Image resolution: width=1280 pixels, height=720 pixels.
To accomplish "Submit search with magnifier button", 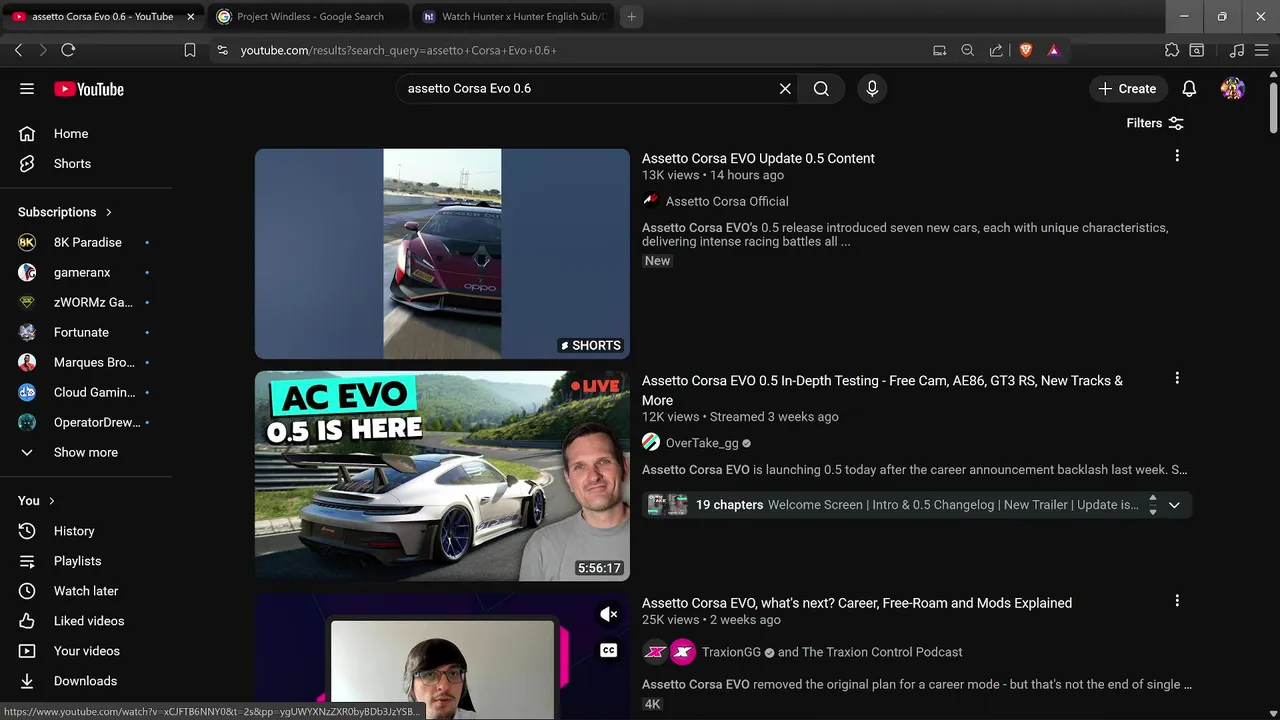I will (x=821, y=89).
